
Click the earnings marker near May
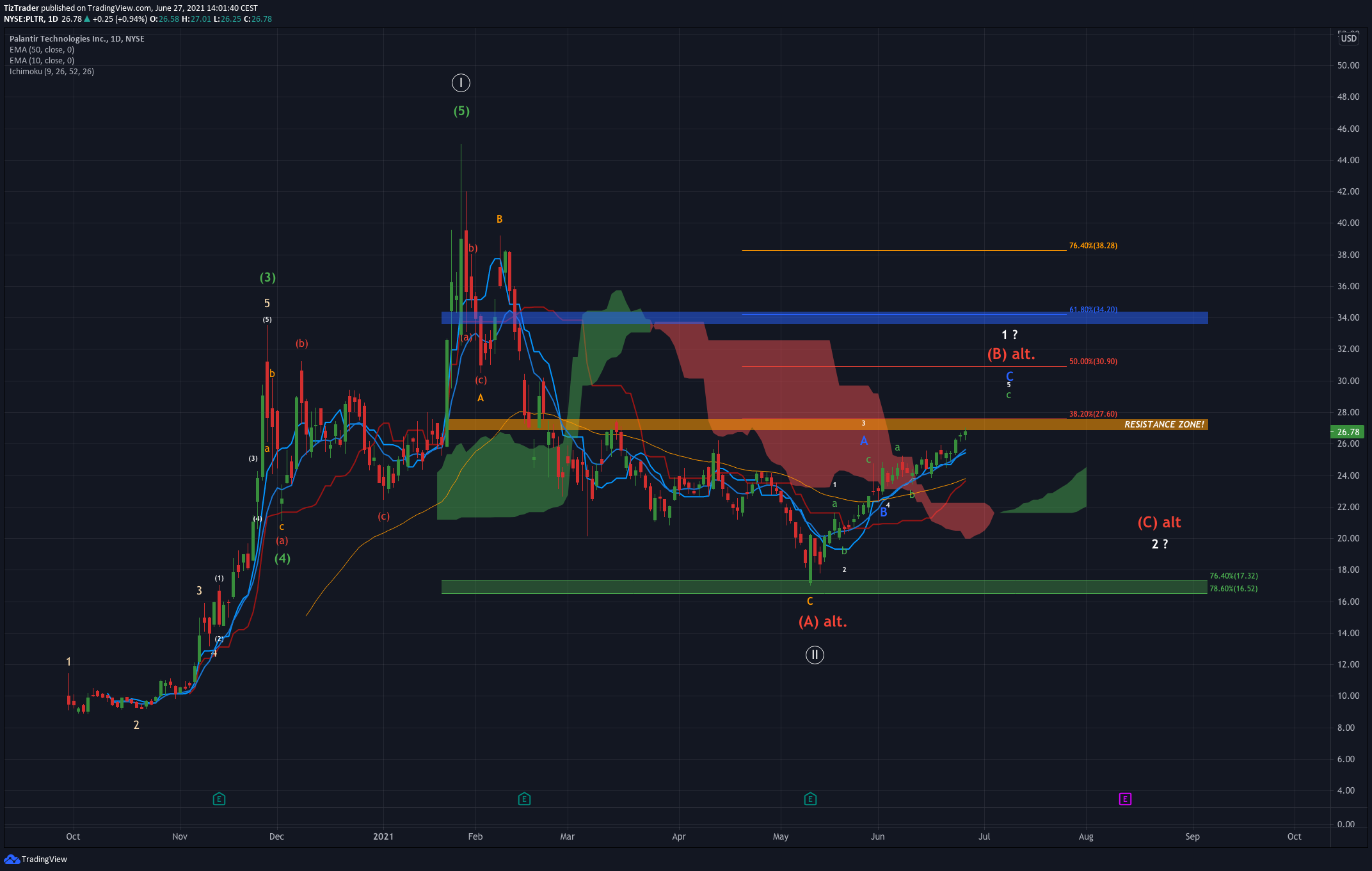coord(810,799)
